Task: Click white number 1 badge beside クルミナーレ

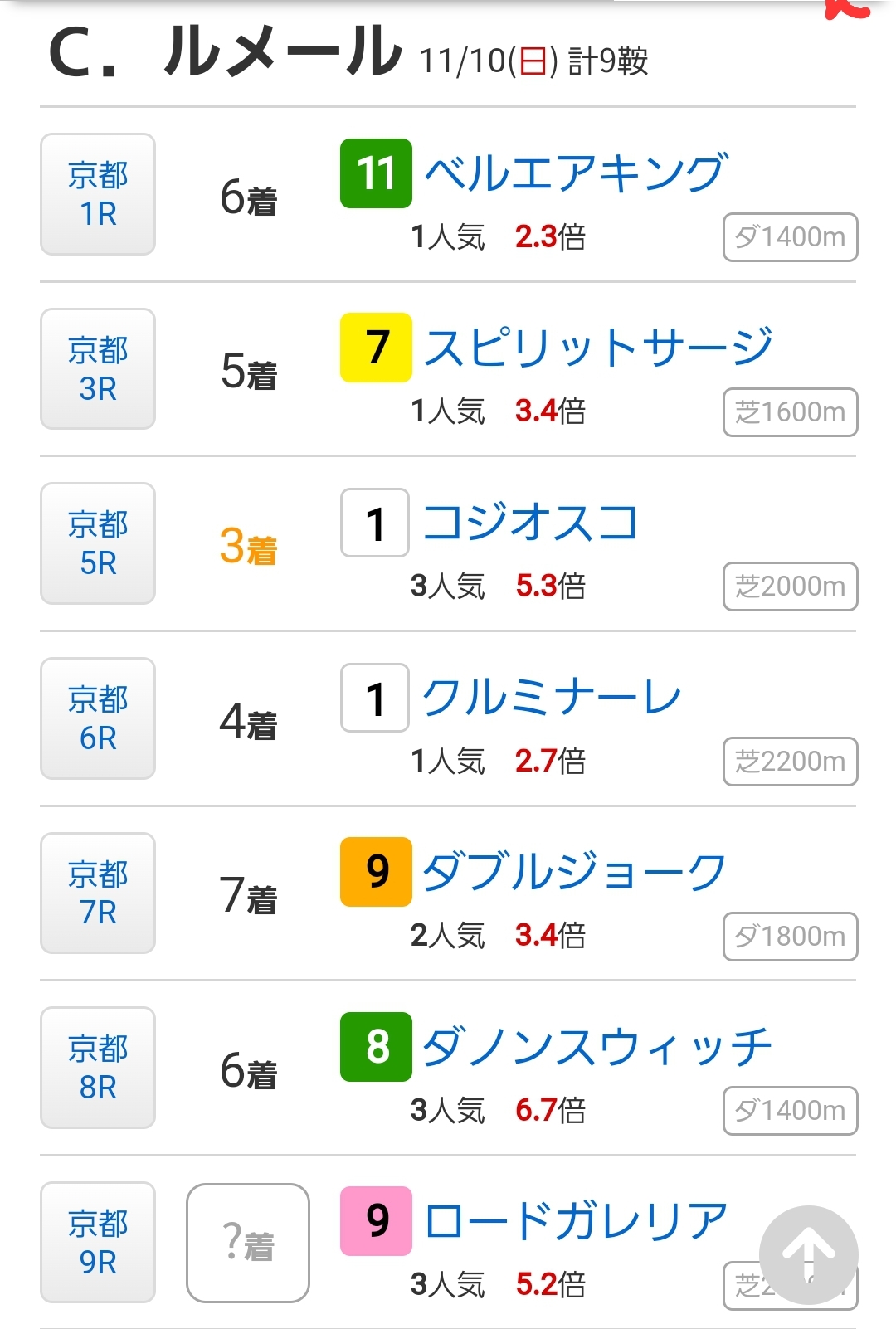Action: tap(375, 698)
